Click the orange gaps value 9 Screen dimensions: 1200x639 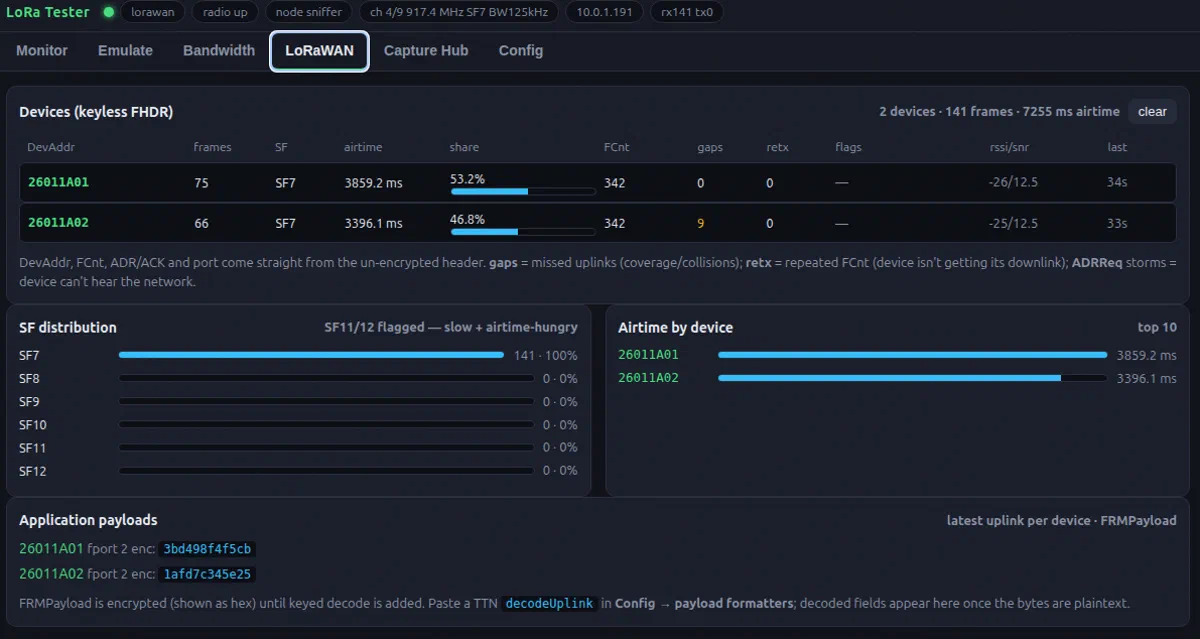pyautogui.click(x=700, y=223)
